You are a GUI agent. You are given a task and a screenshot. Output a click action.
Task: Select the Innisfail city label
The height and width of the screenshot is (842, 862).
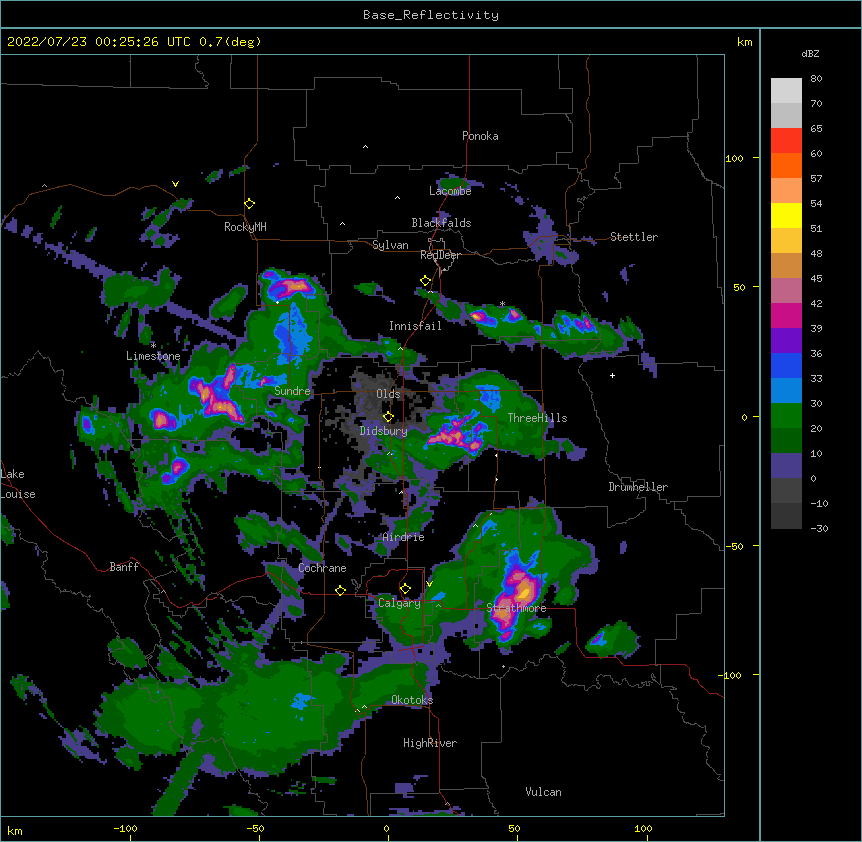point(415,326)
